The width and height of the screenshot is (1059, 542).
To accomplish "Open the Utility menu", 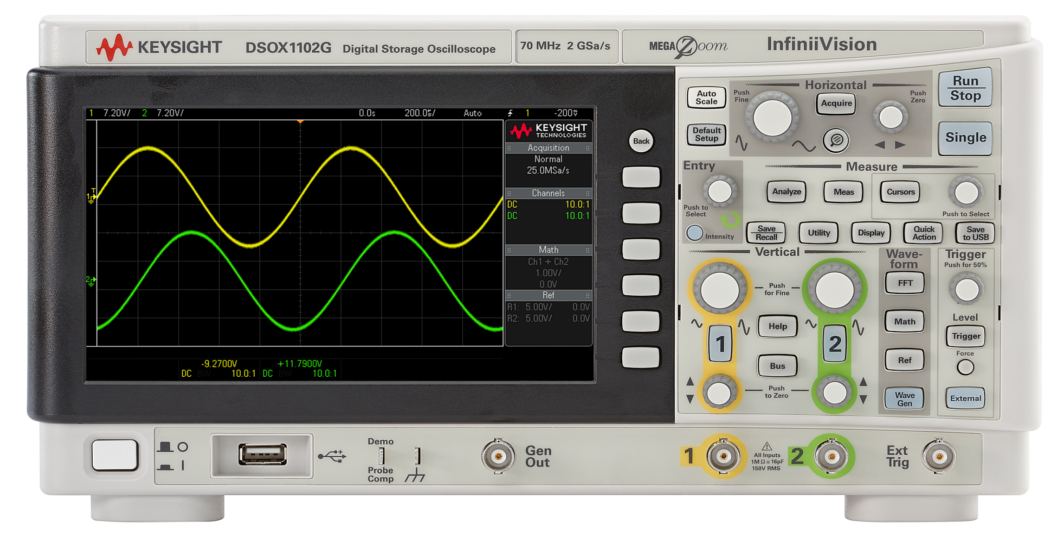I will 819,233.
